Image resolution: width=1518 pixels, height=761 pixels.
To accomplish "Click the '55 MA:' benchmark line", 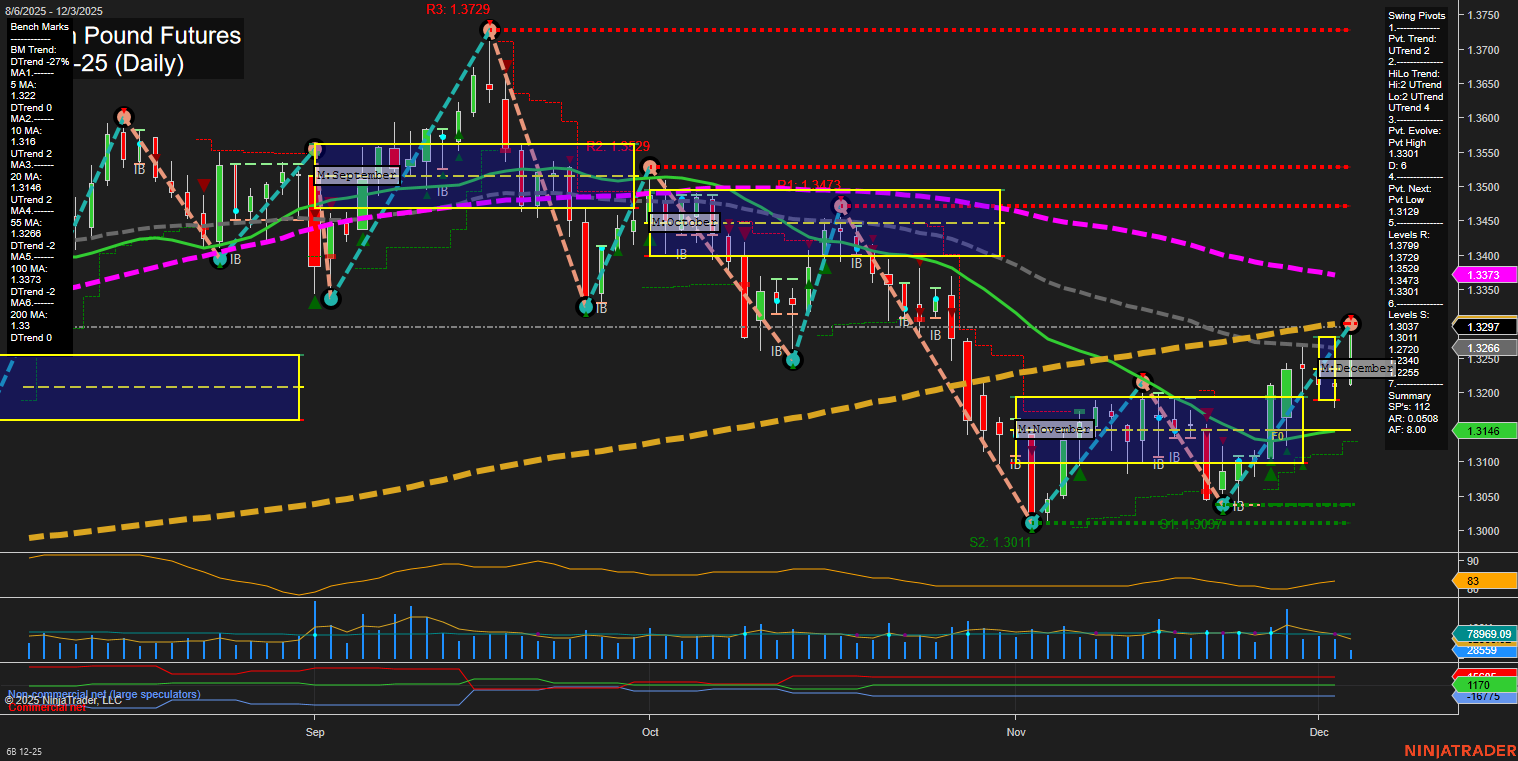I will coord(26,223).
